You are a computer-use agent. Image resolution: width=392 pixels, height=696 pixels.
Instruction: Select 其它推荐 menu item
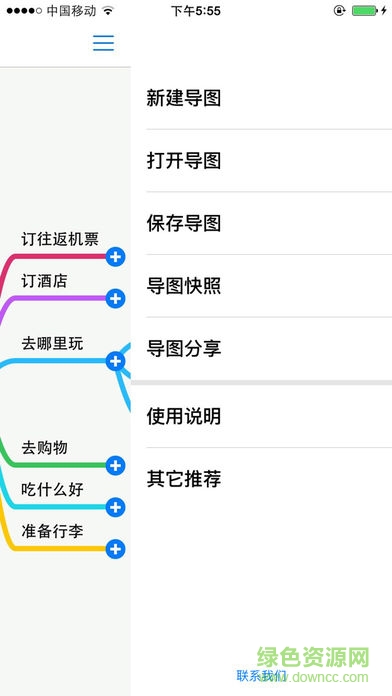pyautogui.click(x=261, y=479)
